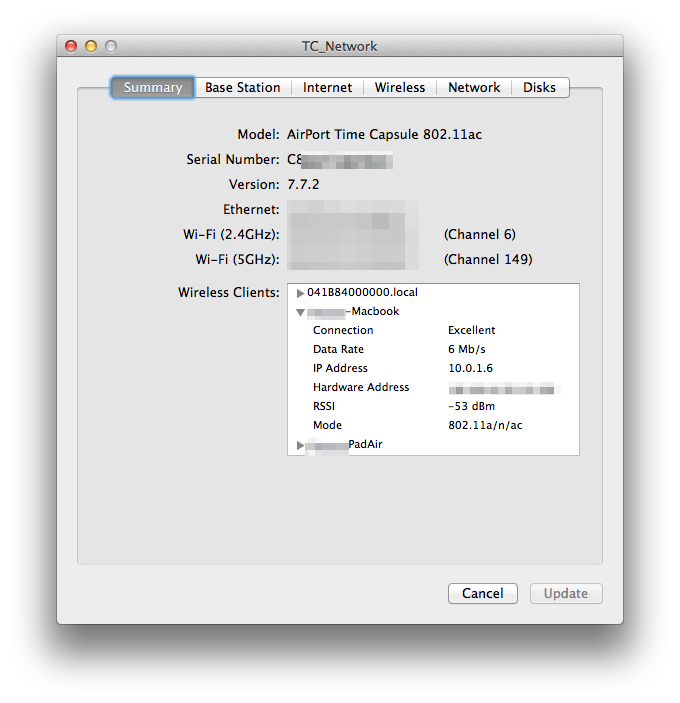
Task: Expand the 041B84000000.local client
Action: click(300, 293)
